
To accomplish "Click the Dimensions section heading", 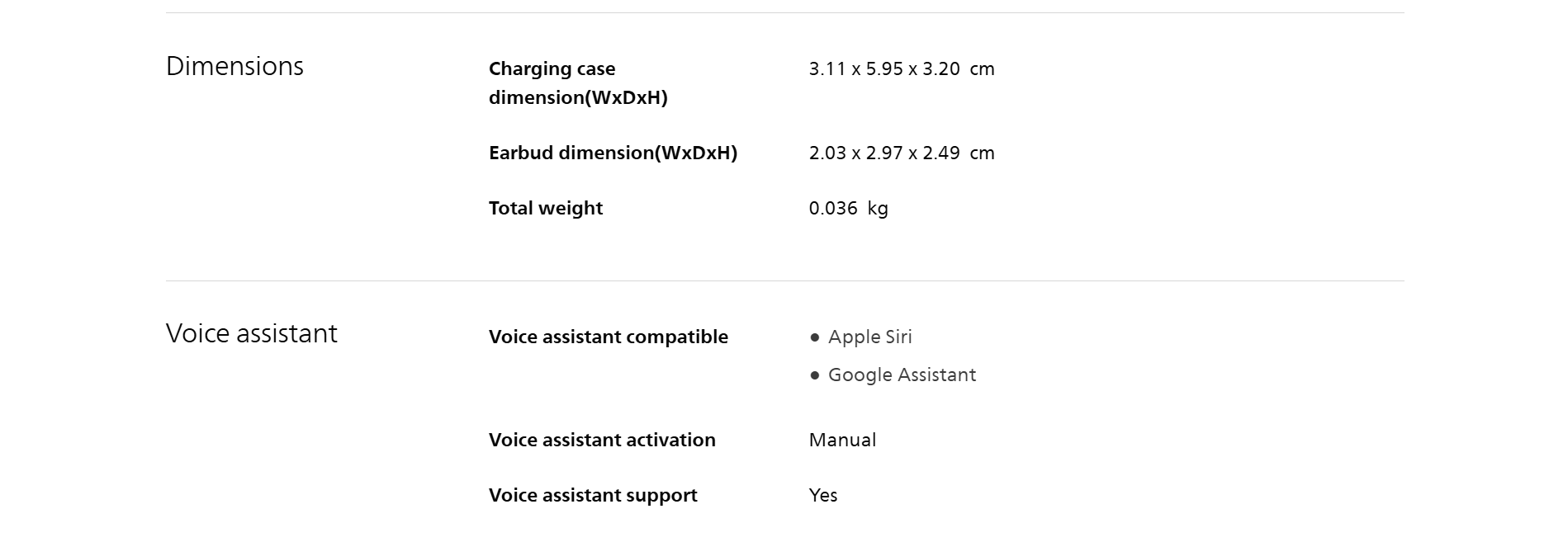I will click(x=234, y=66).
